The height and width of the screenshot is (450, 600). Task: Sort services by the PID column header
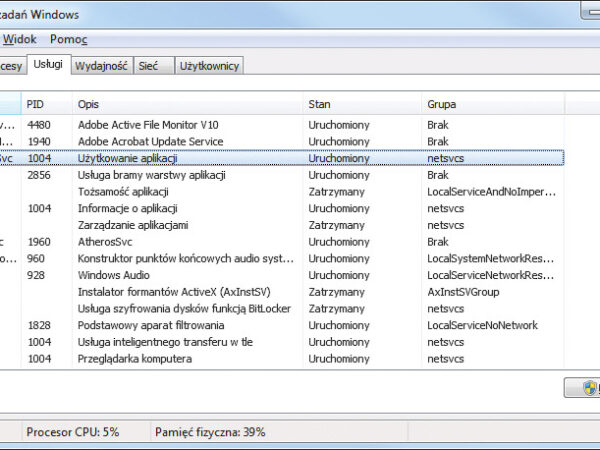pos(46,104)
